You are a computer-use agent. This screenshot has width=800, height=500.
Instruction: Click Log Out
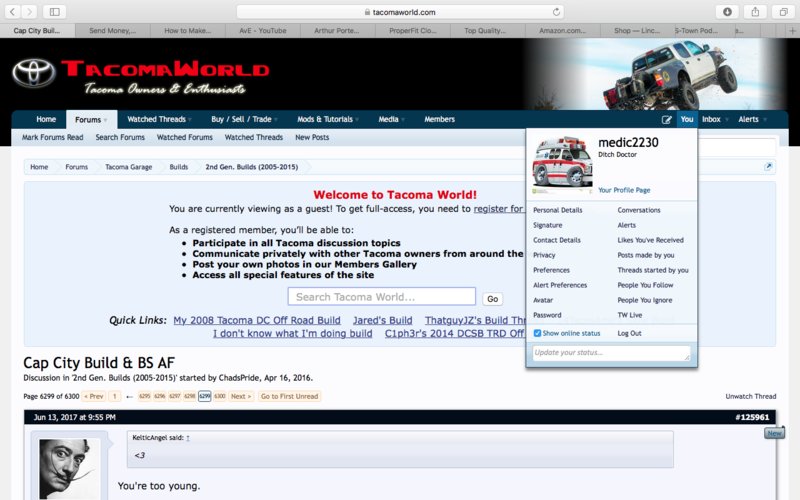coord(629,333)
